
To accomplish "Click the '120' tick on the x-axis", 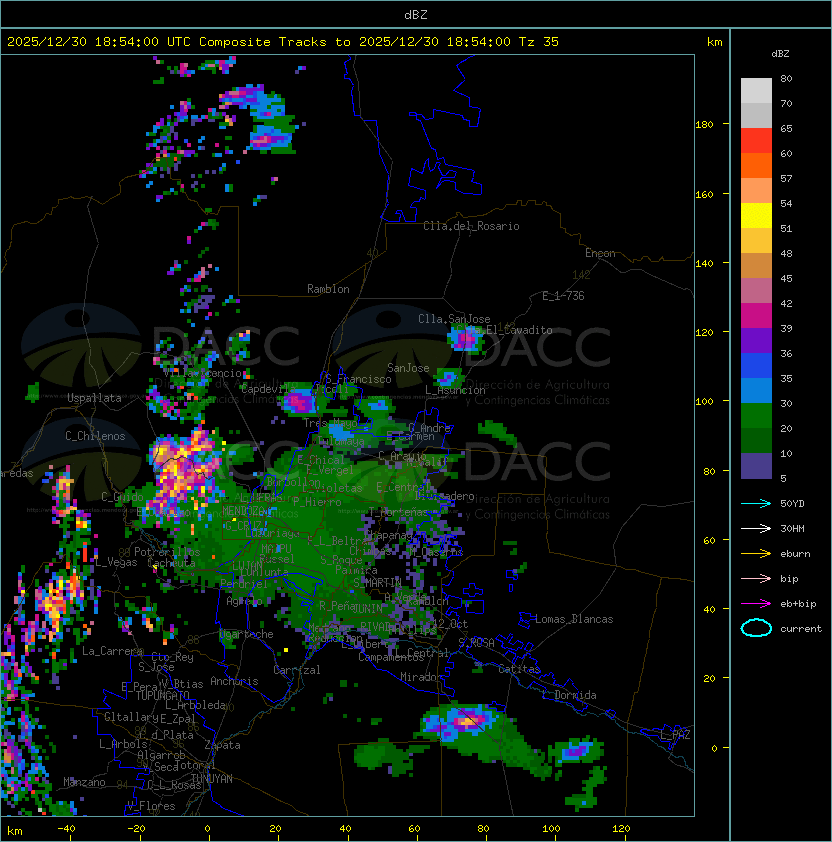I will (621, 829).
